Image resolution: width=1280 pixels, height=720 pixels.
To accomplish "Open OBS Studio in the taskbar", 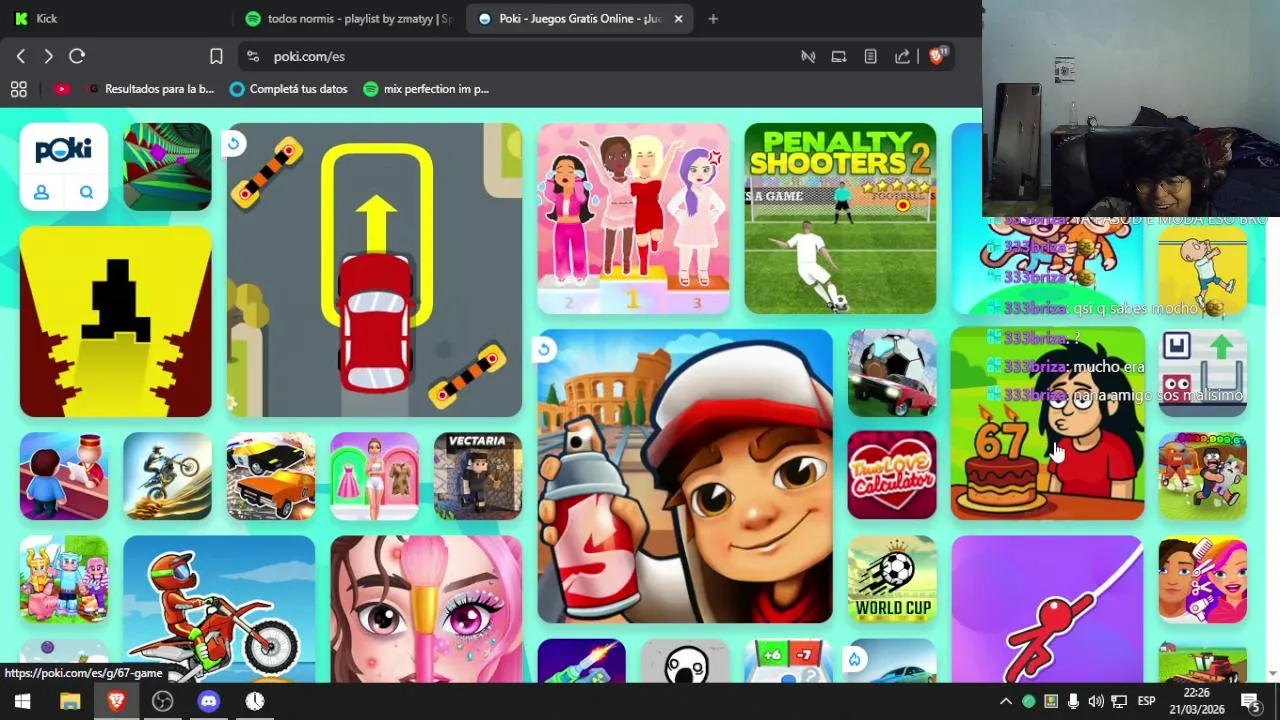I will [x=162, y=701].
